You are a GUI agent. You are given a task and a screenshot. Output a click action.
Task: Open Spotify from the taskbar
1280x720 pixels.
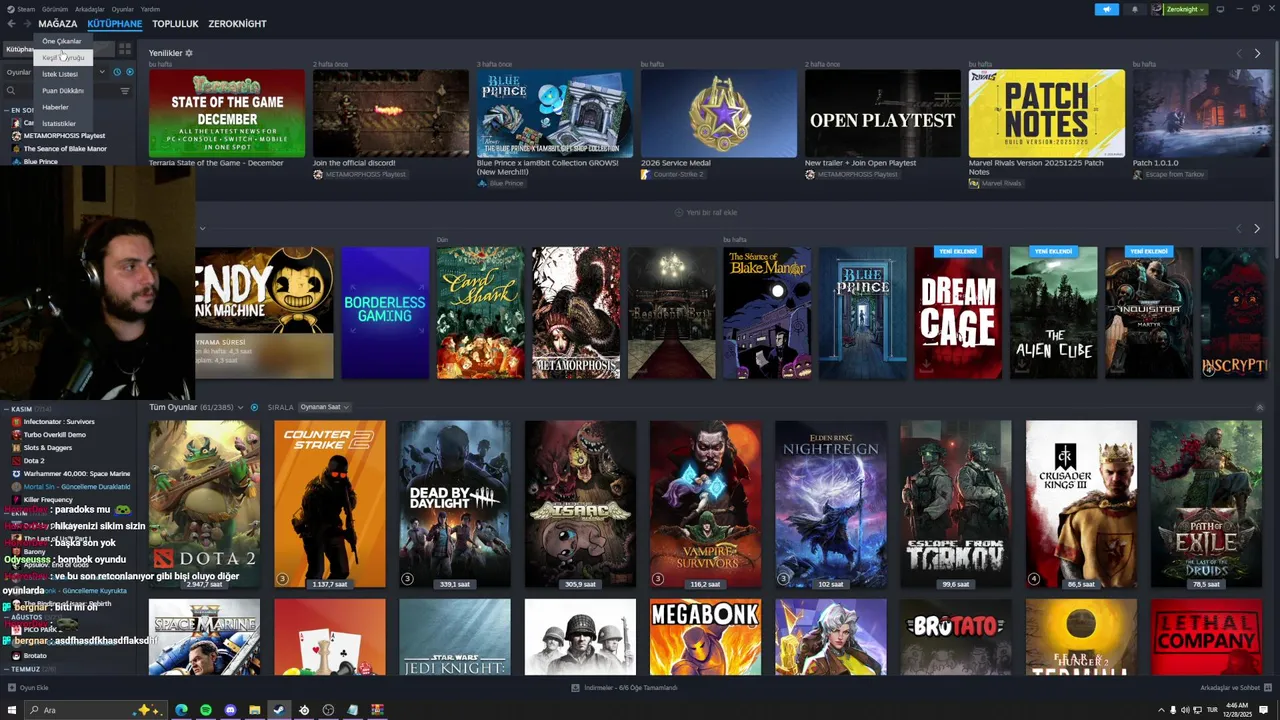(x=206, y=710)
